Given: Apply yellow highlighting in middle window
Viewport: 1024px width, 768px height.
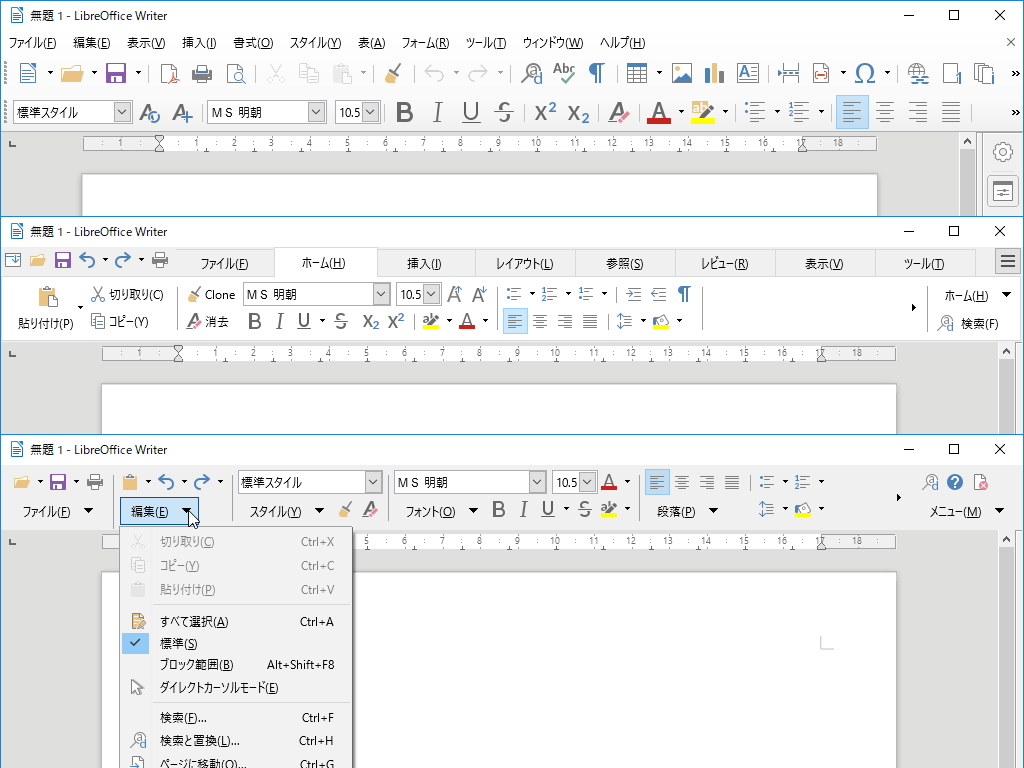Looking at the screenshot, I should [430, 321].
